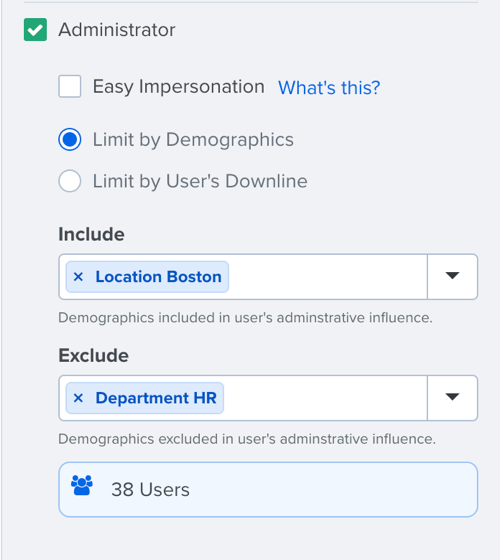Screen dimensions: 500x560
Task: Click the Limit by Demographics label
Action: [193, 140]
